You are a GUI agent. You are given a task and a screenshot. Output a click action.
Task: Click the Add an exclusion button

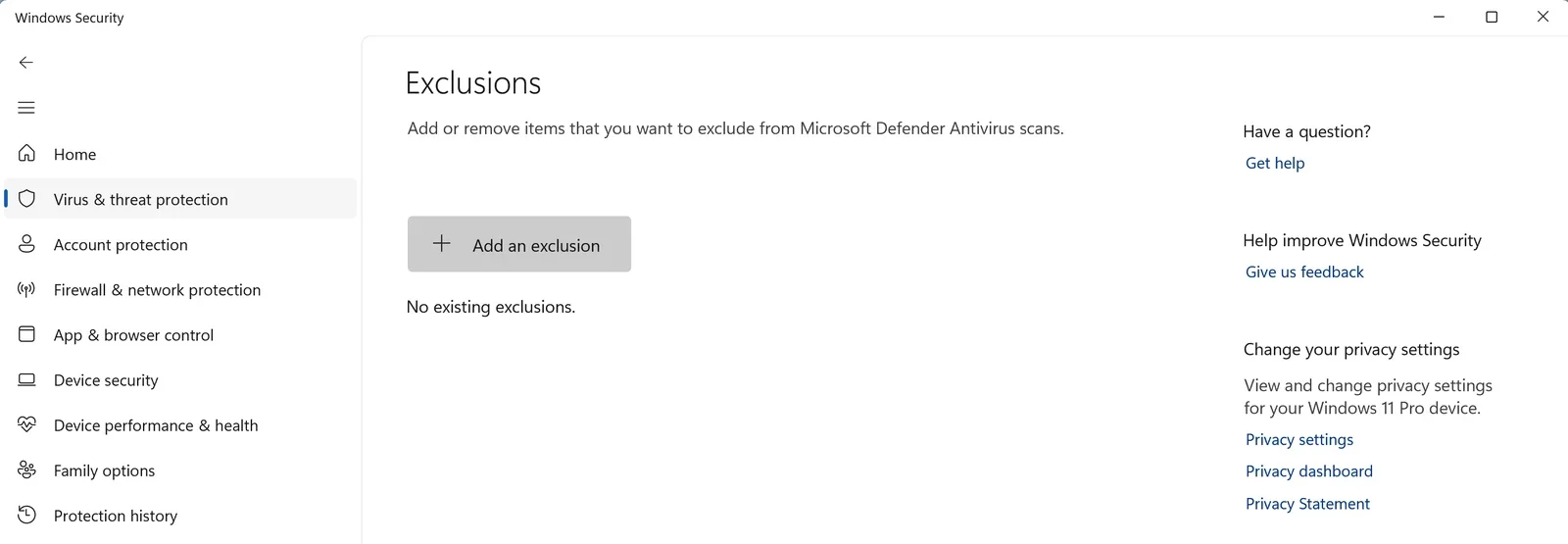point(519,244)
